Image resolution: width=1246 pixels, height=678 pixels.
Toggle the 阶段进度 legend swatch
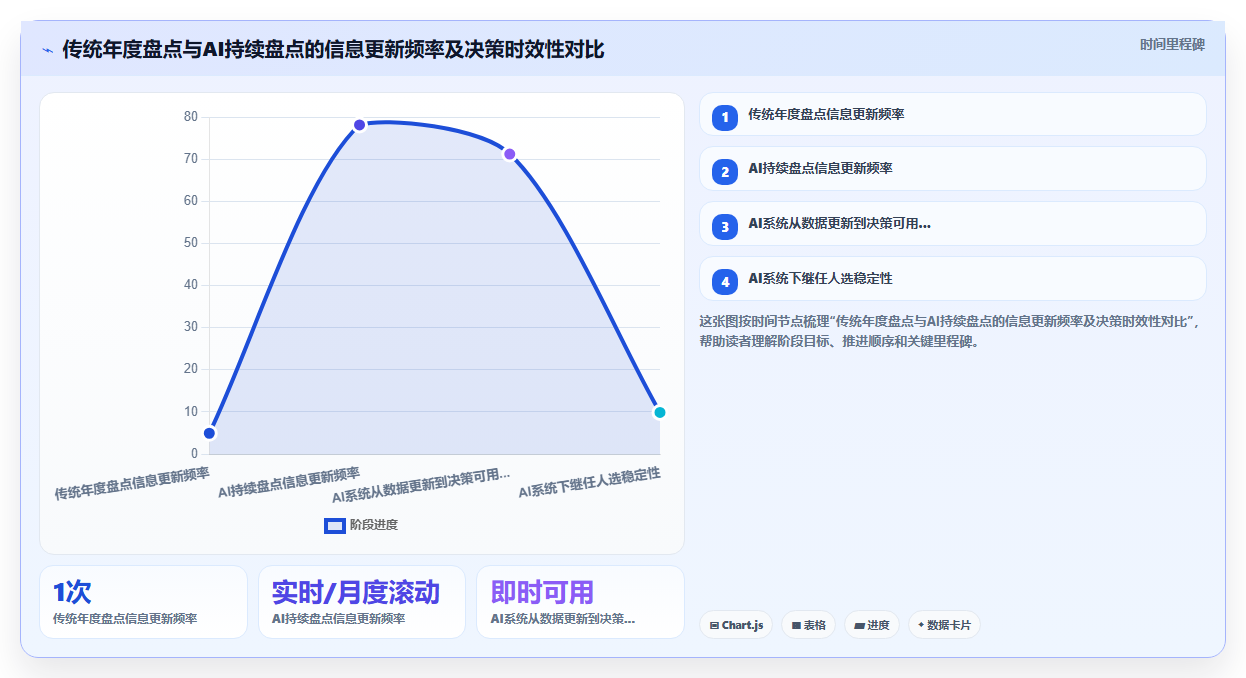coord(335,525)
